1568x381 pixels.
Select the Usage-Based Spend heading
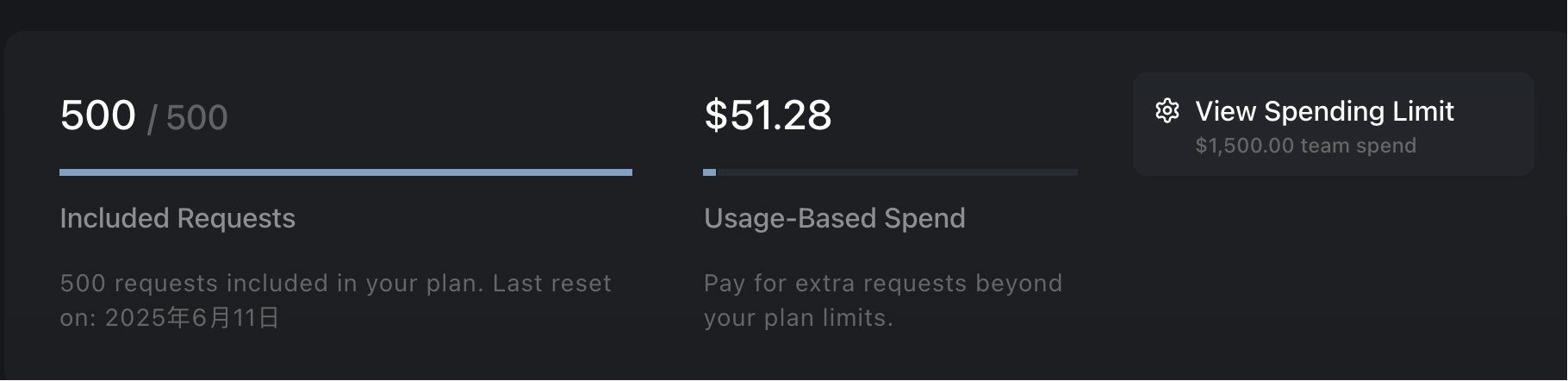pyautogui.click(x=834, y=218)
